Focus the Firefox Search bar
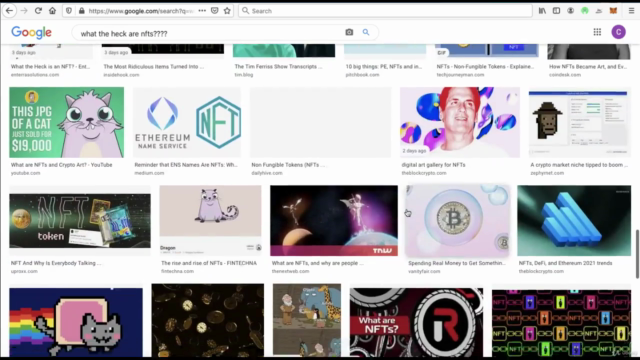The height and width of the screenshot is (360, 640). coord(385,11)
